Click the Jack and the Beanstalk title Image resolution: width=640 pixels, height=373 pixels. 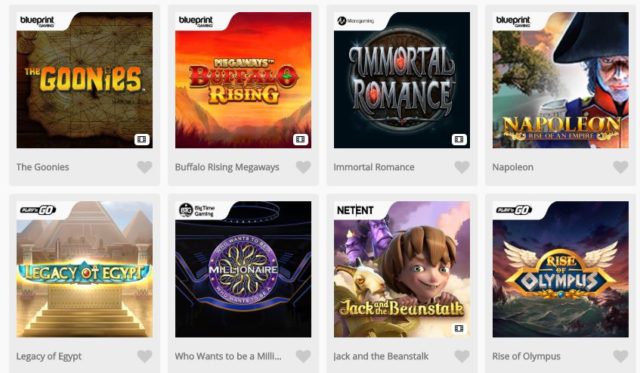pos(381,356)
